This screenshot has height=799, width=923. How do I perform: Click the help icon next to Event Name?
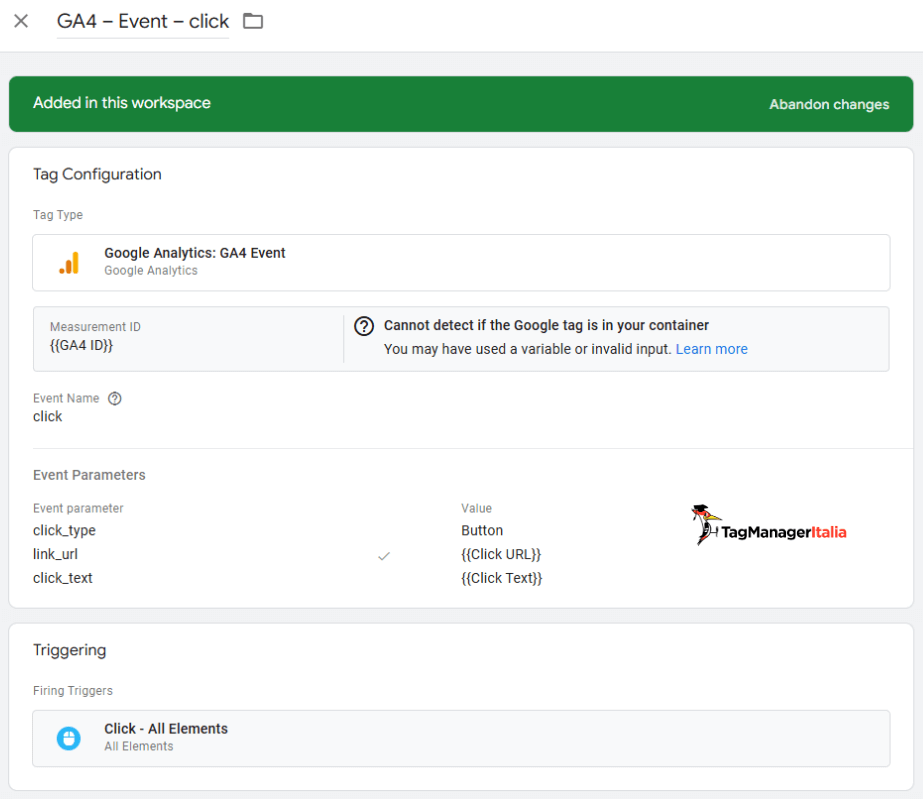[115, 399]
